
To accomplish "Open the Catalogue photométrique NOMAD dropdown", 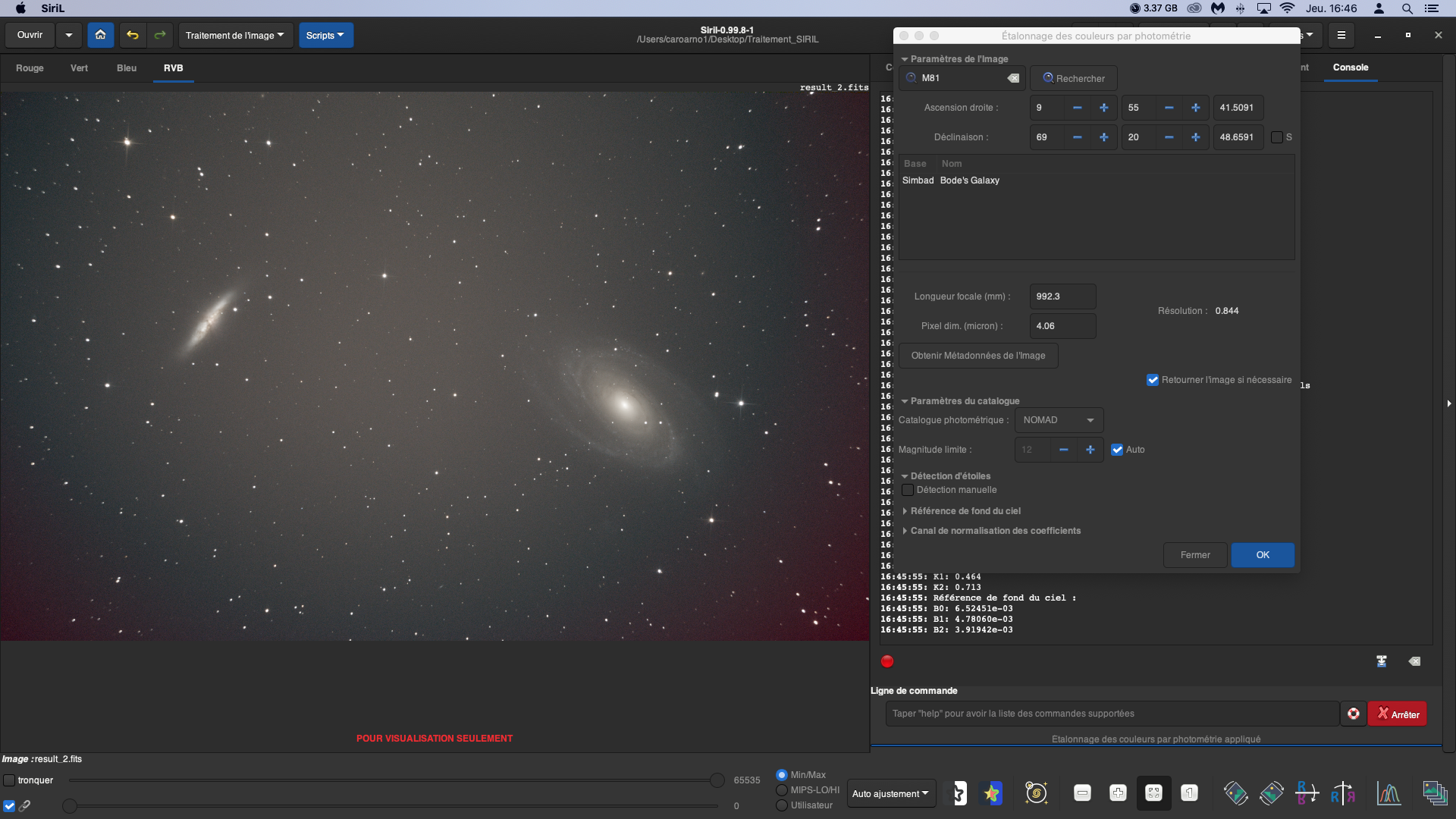I will coord(1059,420).
